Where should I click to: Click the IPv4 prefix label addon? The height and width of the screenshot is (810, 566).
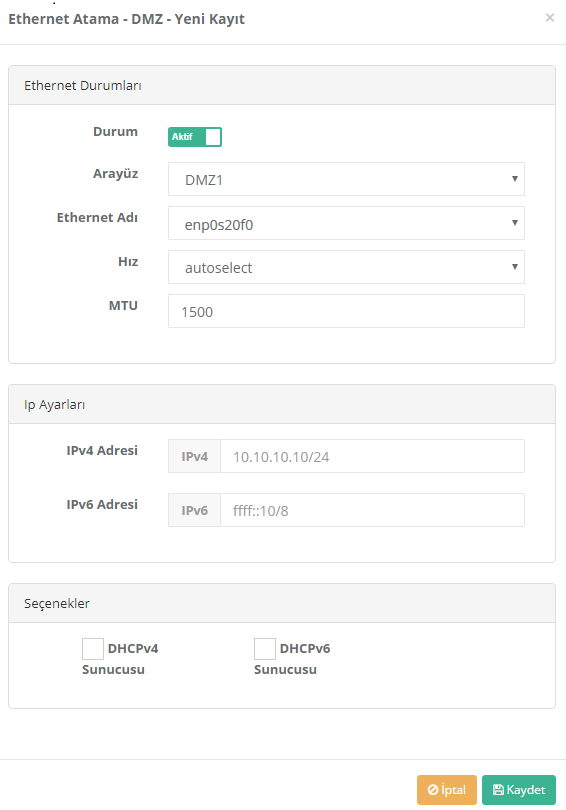pos(194,456)
